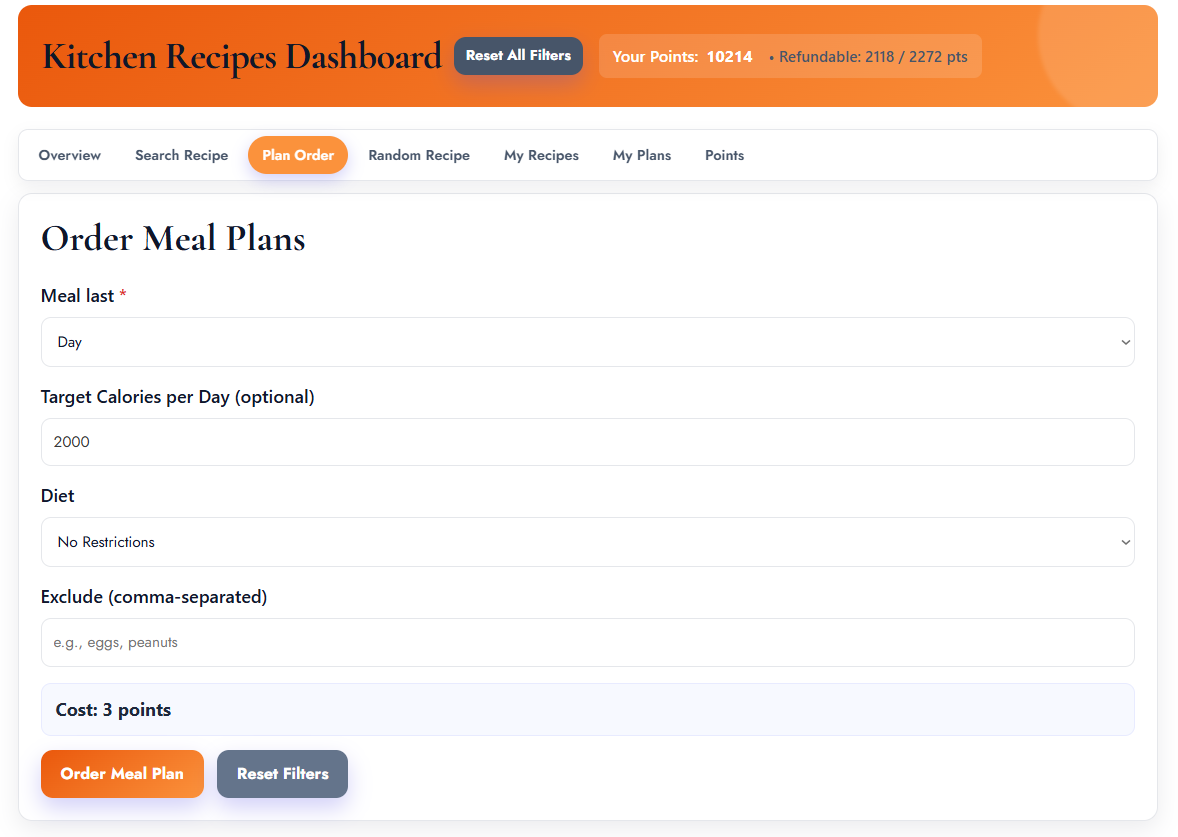Switch to the Overview tab
The height and width of the screenshot is (837, 1178).
coord(69,155)
